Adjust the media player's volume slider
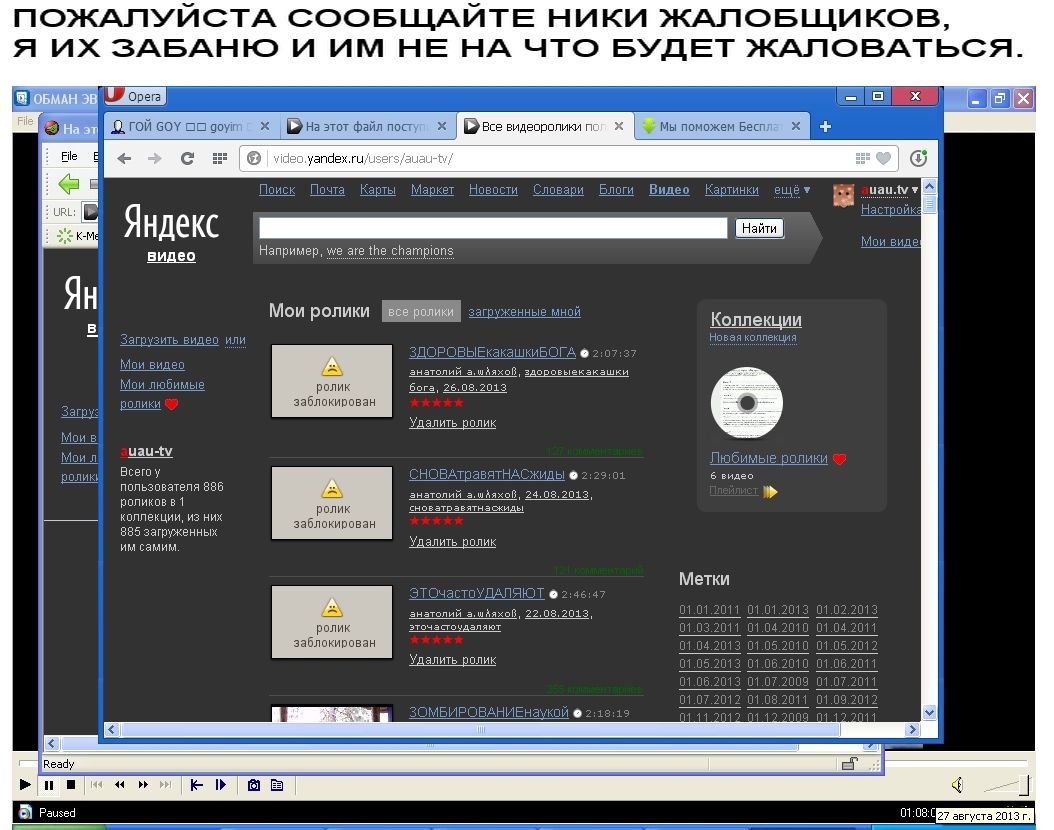The height and width of the screenshot is (830, 1054). point(1007,784)
